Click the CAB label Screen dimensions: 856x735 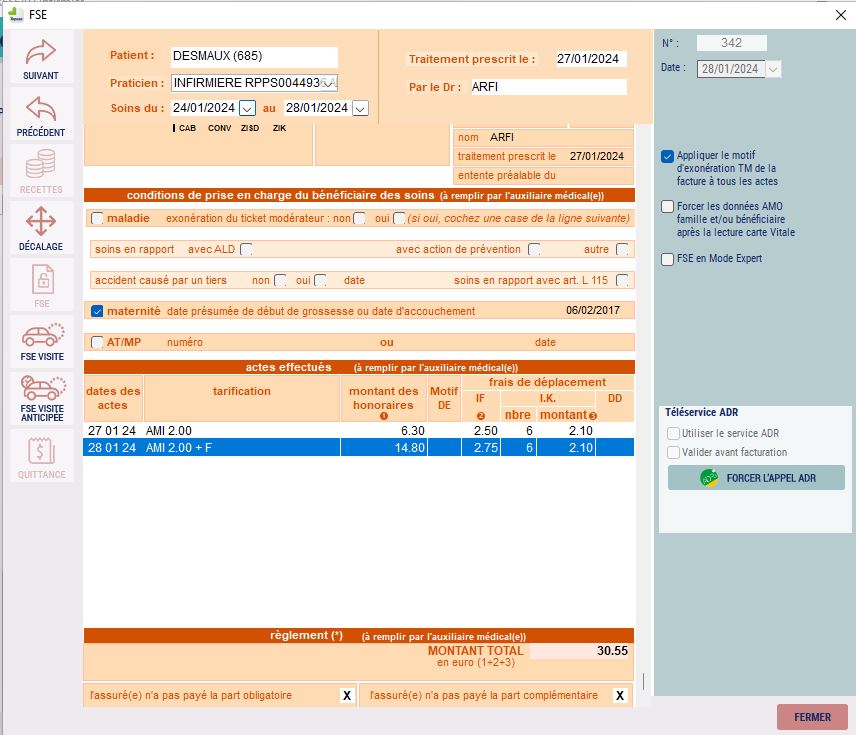tap(187, 128)
